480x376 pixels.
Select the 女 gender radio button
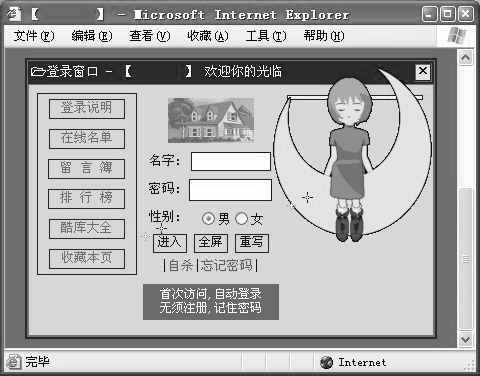click(241, 219)
